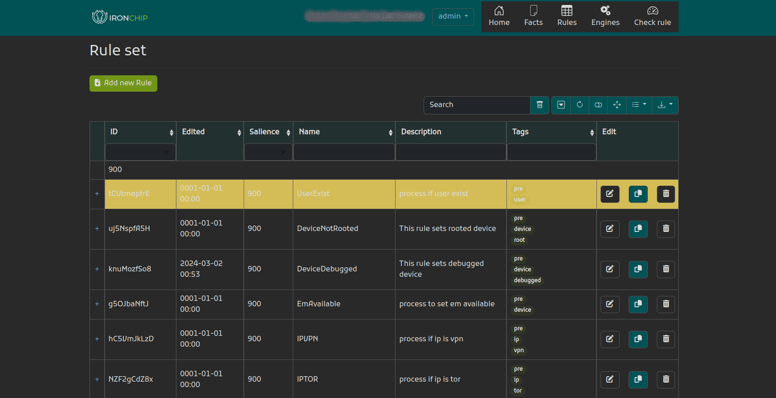This screenshot has height=398, width=776.
Task: Delete the EmAvailable rule
Action: click(x=666, y=304)
